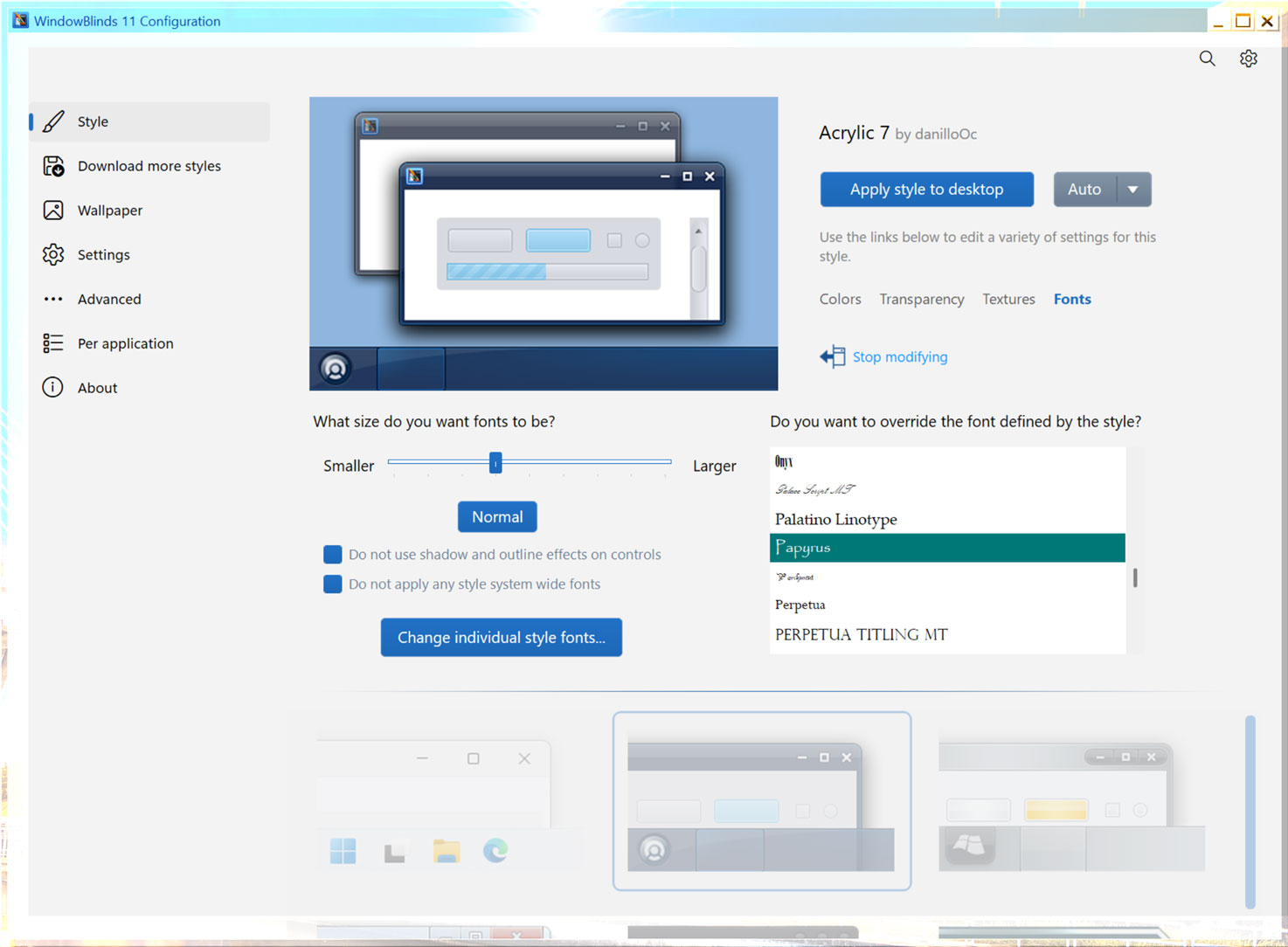1288x947 pixels.
Task: Open Style in the sidebar
Action: pos(150,121)
